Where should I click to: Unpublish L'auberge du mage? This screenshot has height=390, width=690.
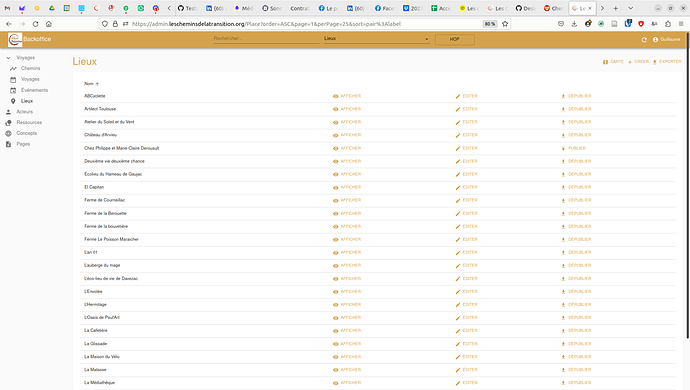[x=576, y=265]
